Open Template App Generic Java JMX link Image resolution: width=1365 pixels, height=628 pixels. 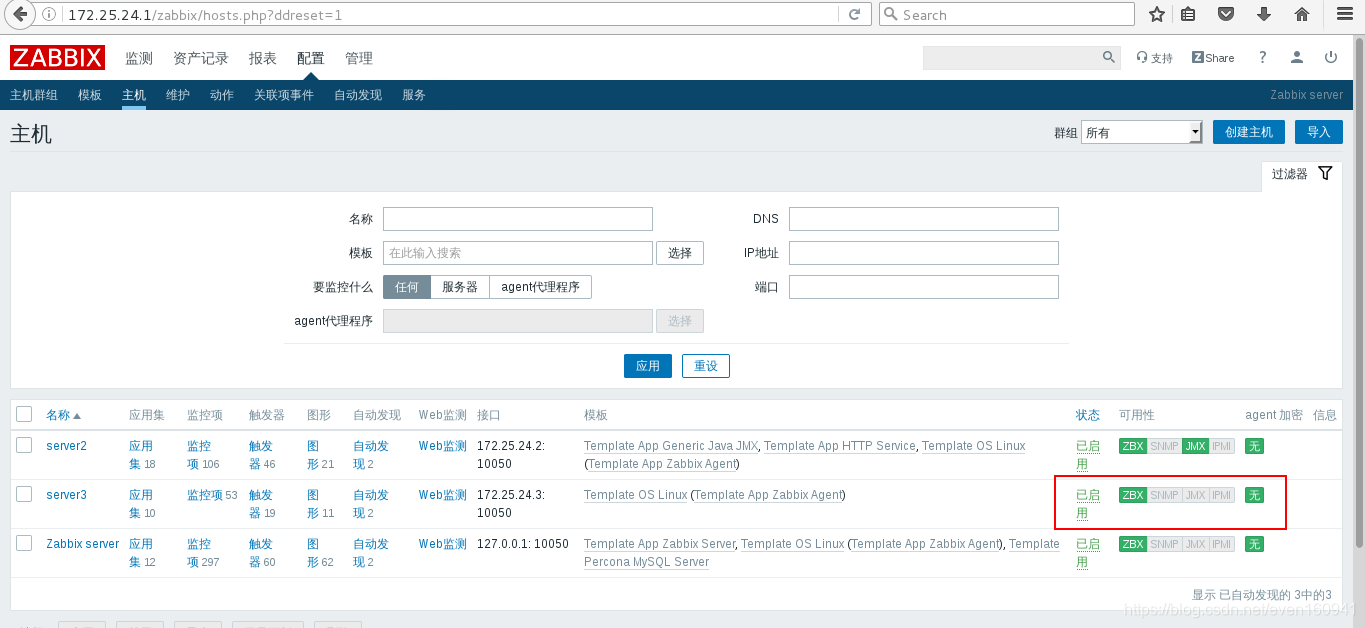pos(671,446)
